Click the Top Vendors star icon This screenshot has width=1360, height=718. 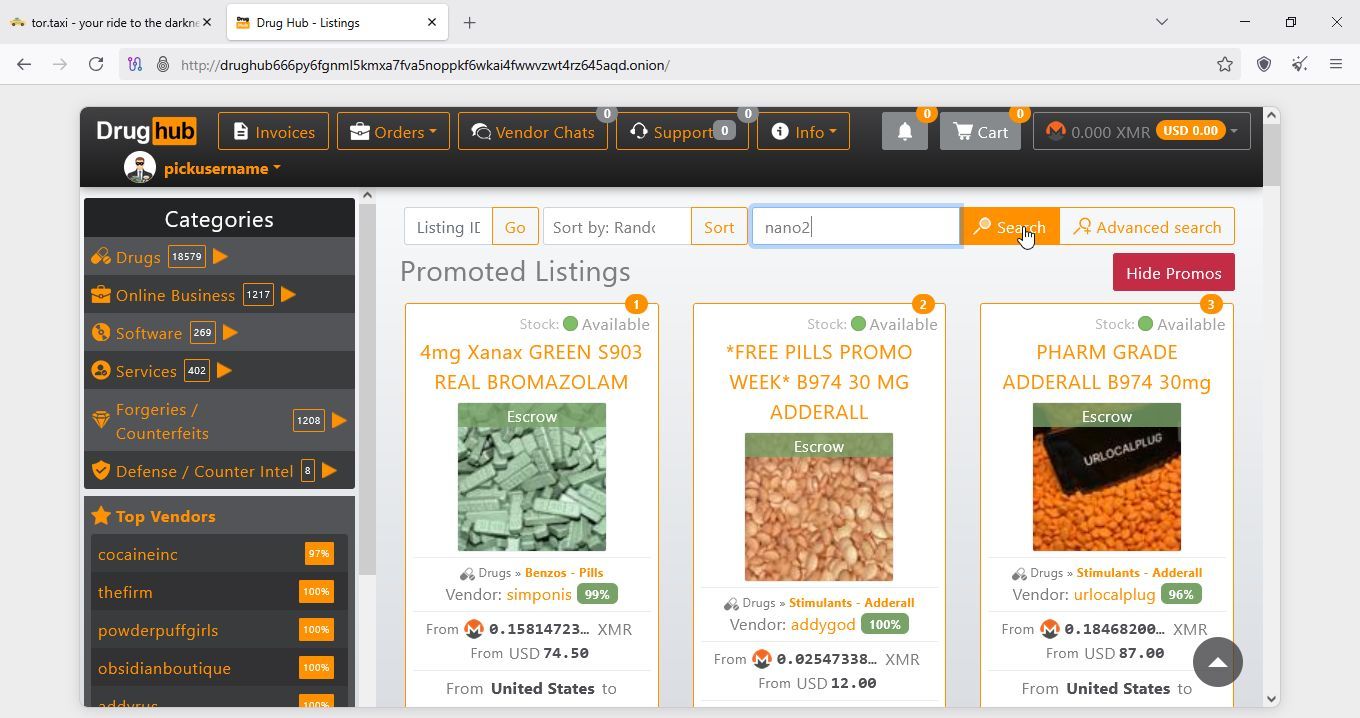101,516
